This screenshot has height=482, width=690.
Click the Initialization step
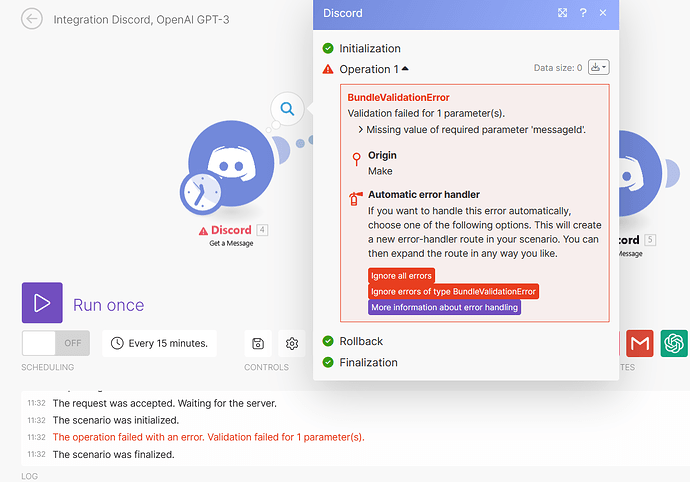(370, 48)
